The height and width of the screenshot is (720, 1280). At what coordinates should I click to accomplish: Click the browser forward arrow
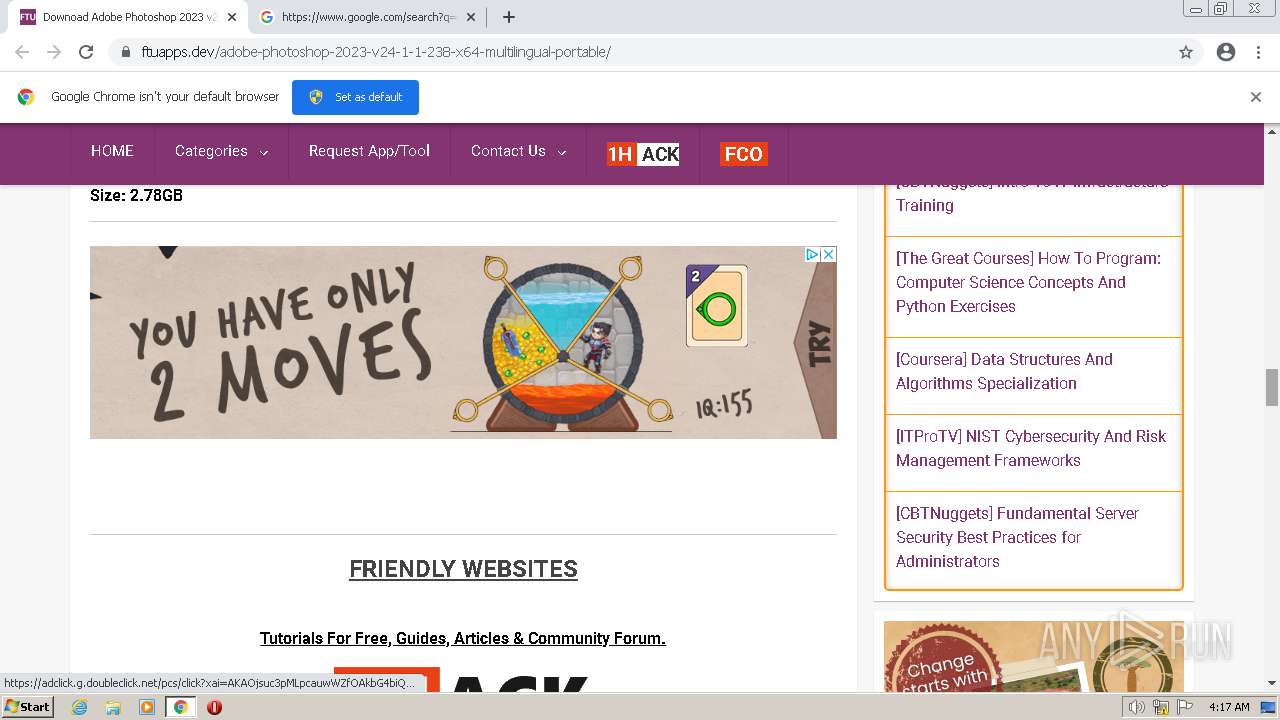(54, 52)
